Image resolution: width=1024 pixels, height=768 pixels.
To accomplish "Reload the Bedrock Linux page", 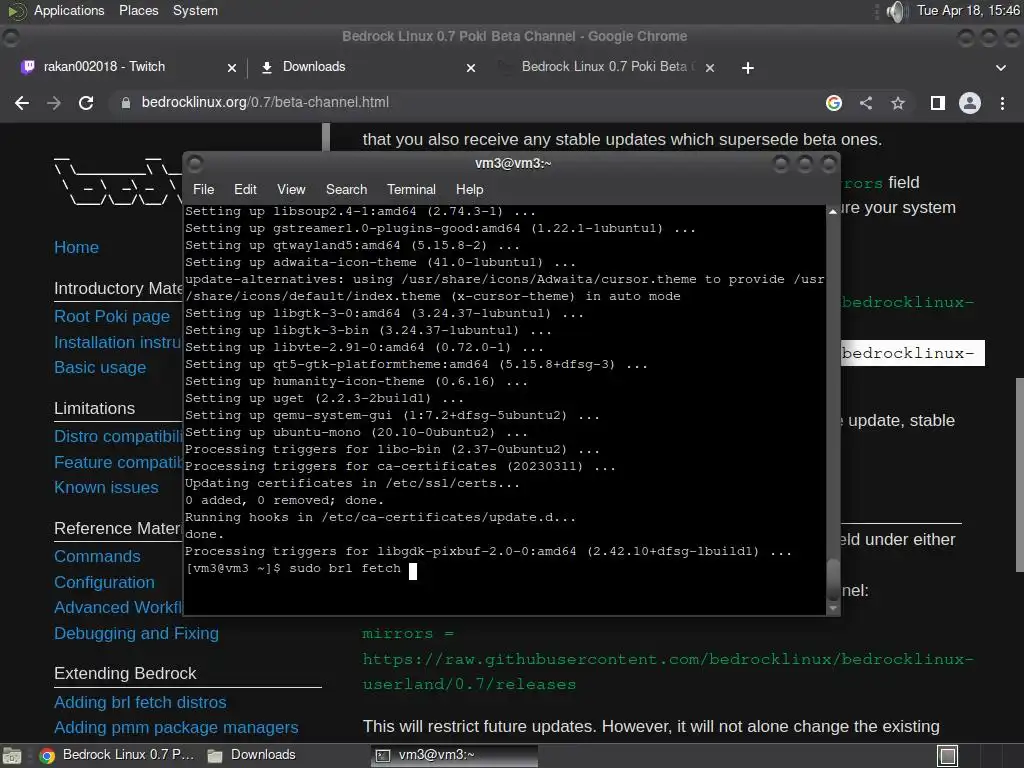I will coord(86,103).
